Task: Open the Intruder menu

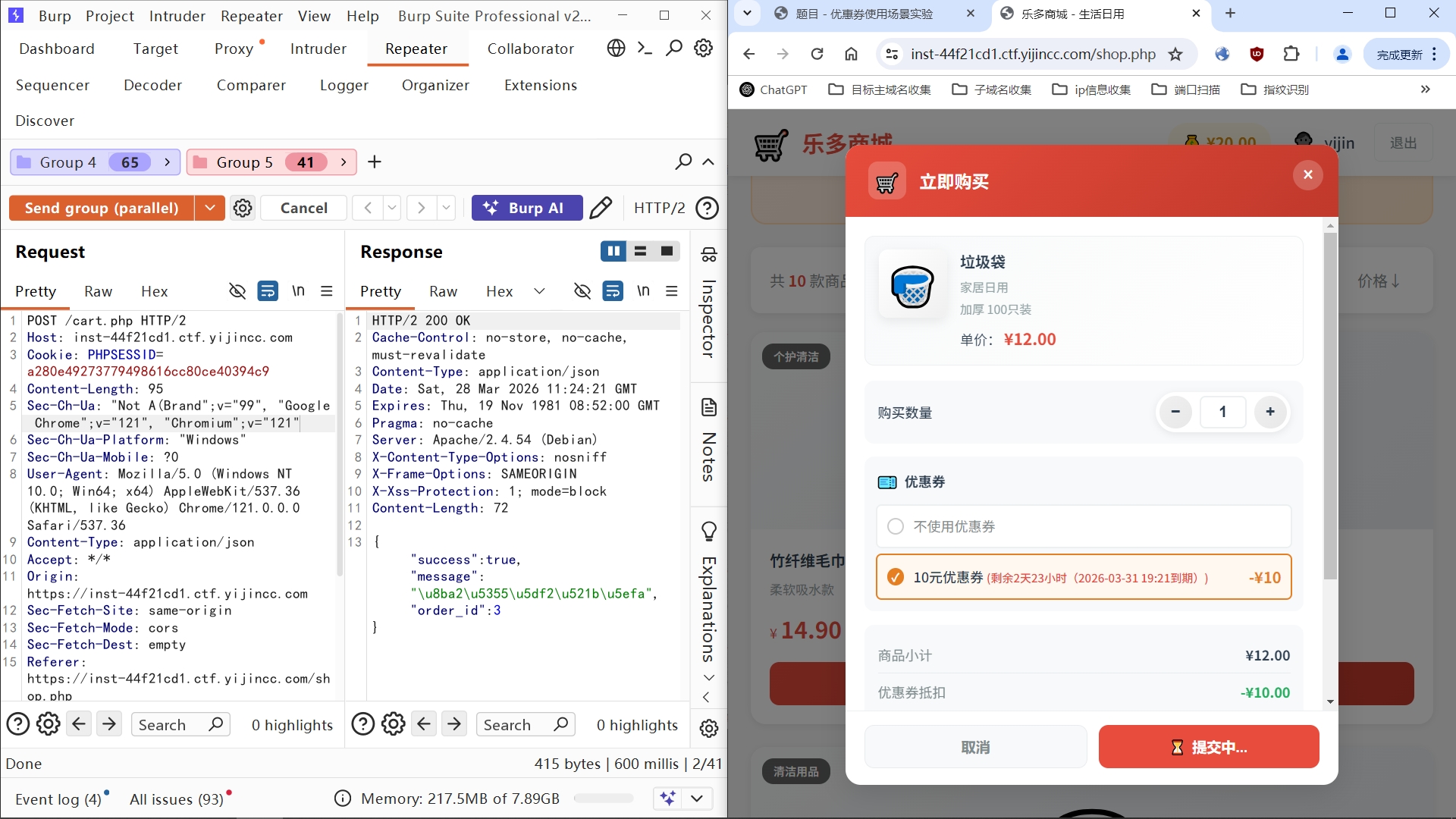Action: 175,16
